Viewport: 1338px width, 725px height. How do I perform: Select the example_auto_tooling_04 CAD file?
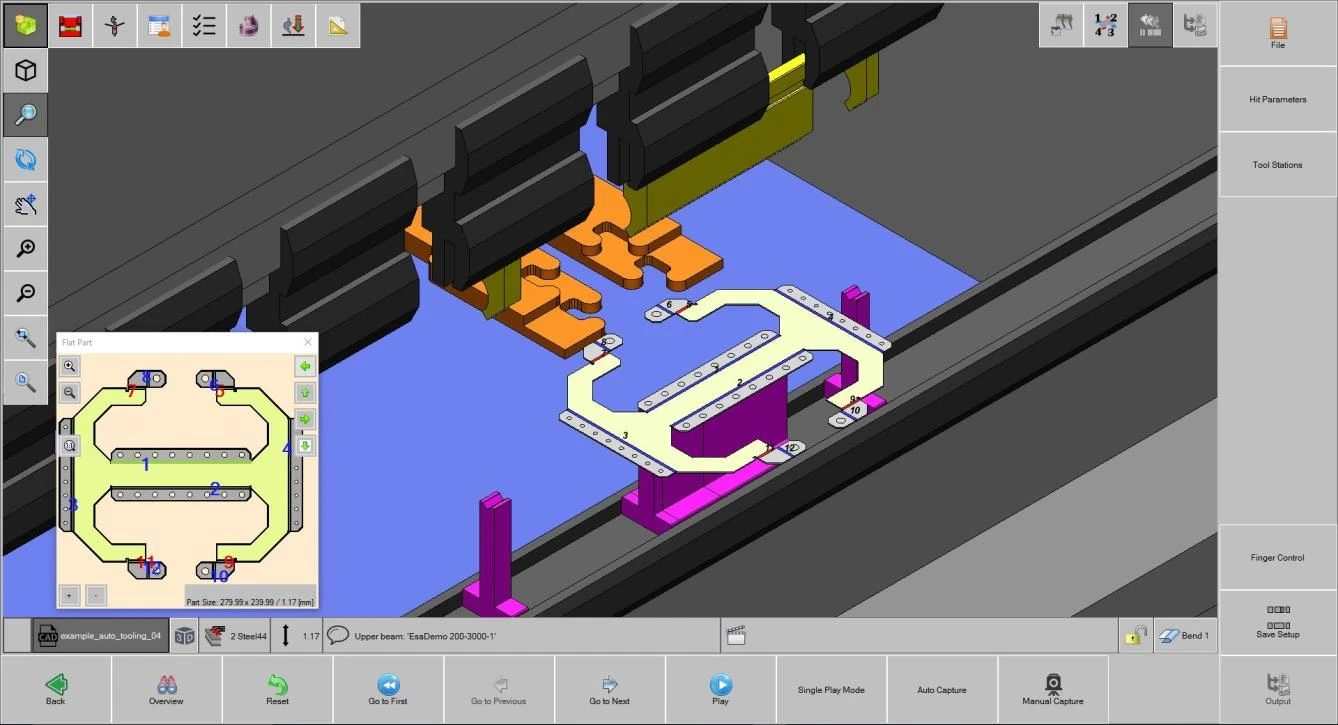pyautogui.click(x=100, y=635)
